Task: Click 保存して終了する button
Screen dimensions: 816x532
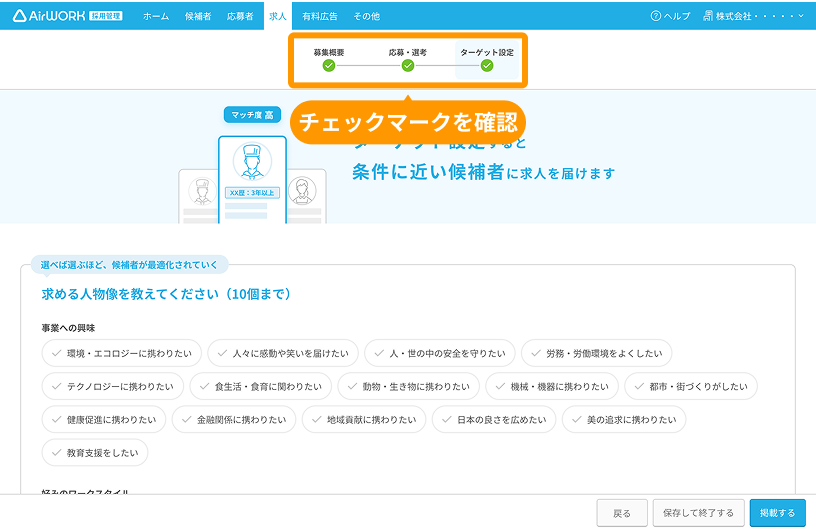Action: tap(698, 513)
